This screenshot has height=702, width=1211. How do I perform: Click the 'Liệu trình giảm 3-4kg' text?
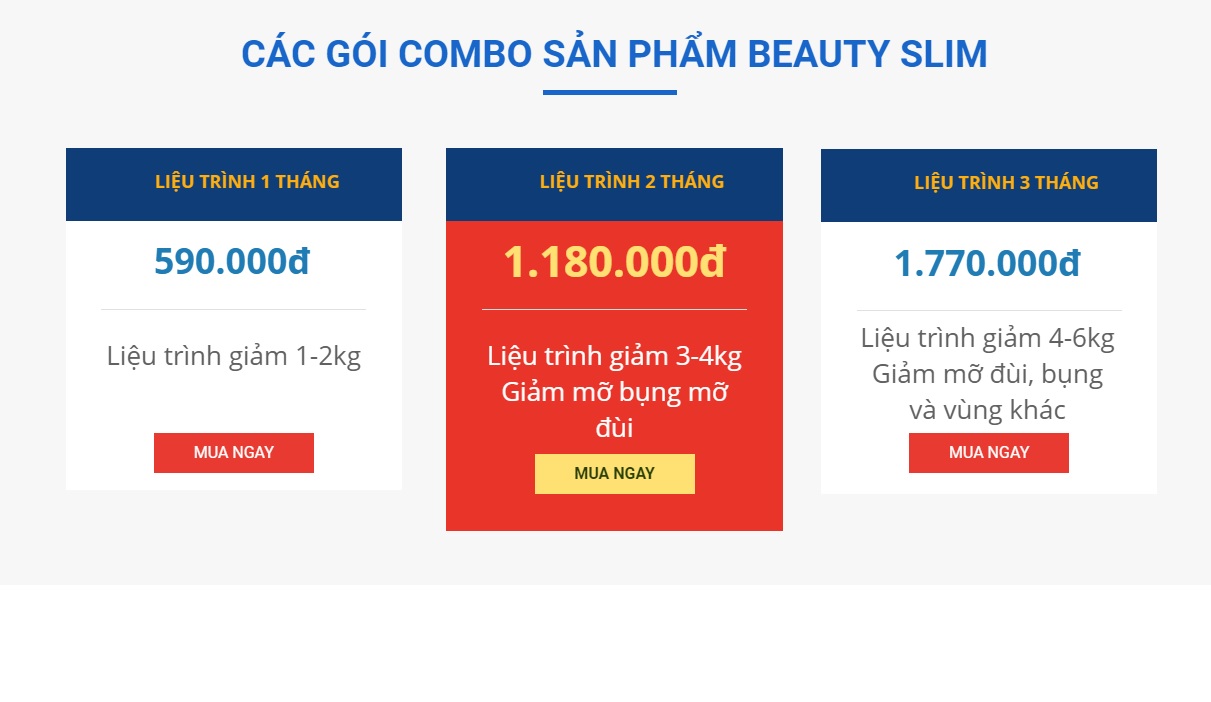pos(614,356)
